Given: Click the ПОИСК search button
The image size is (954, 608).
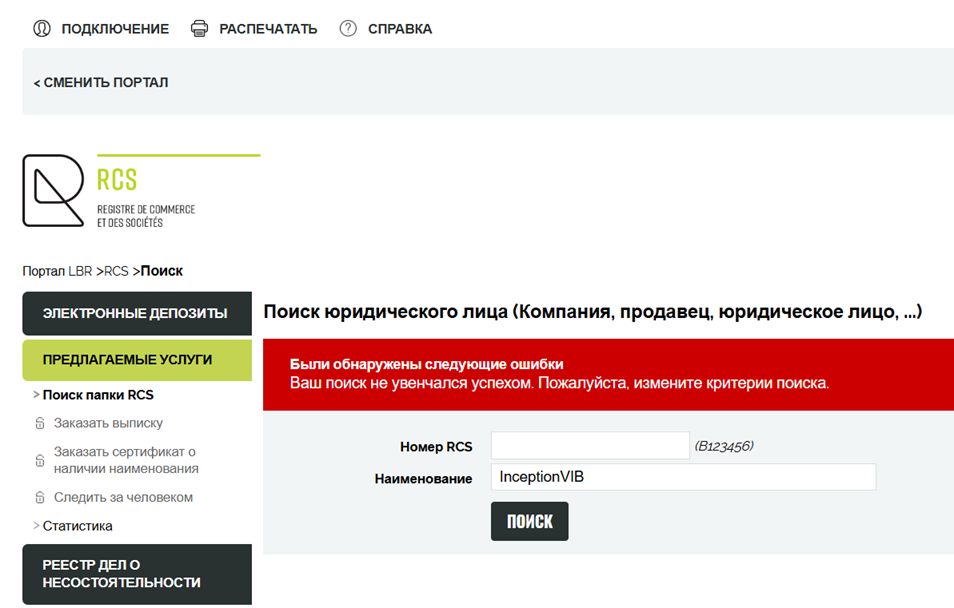Looking at the screenshot, I should (x=529, y=522).
